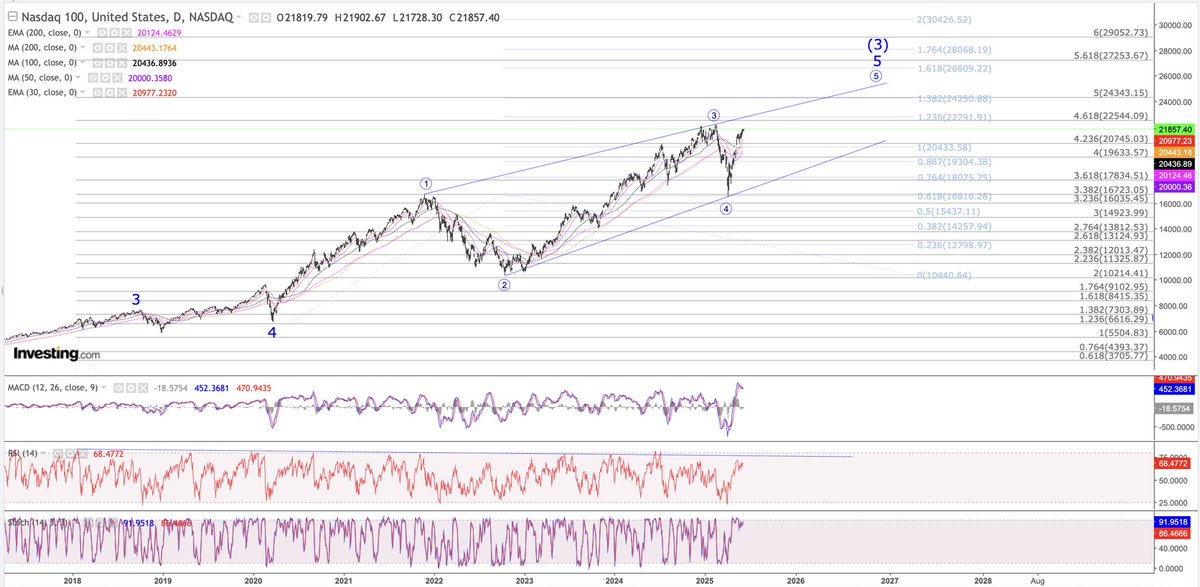Remove the MA (200, close, 0) indicator
Screen dimensions: 1200x587
(122, 48)
